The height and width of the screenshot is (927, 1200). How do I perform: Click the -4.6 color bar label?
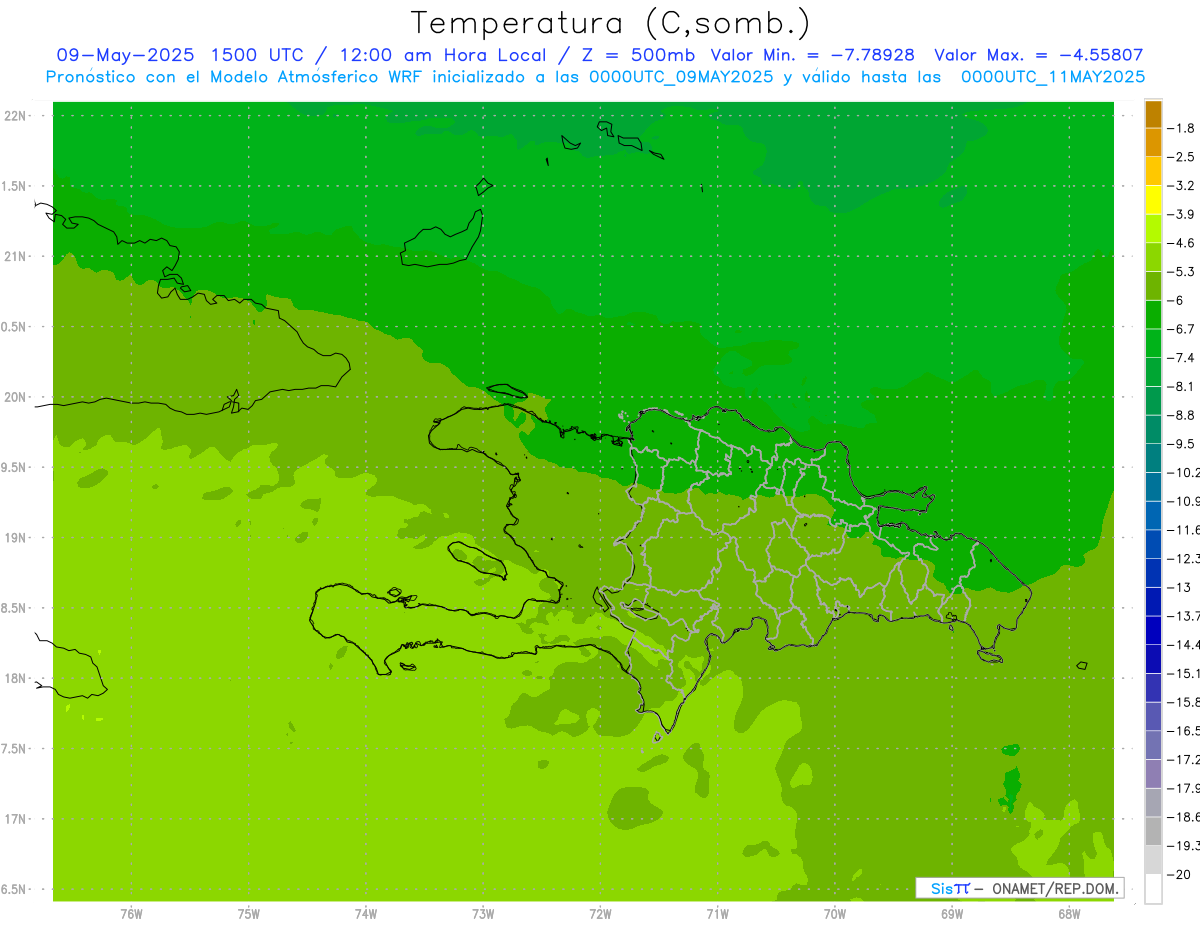click(1182, 243)
